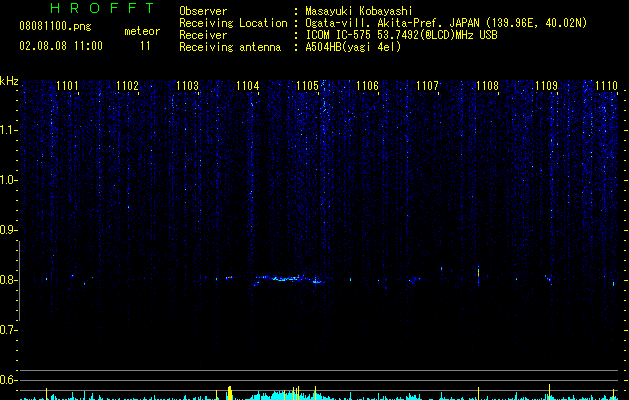
Task: Click time marker 1101
Action: click(67, 86)
